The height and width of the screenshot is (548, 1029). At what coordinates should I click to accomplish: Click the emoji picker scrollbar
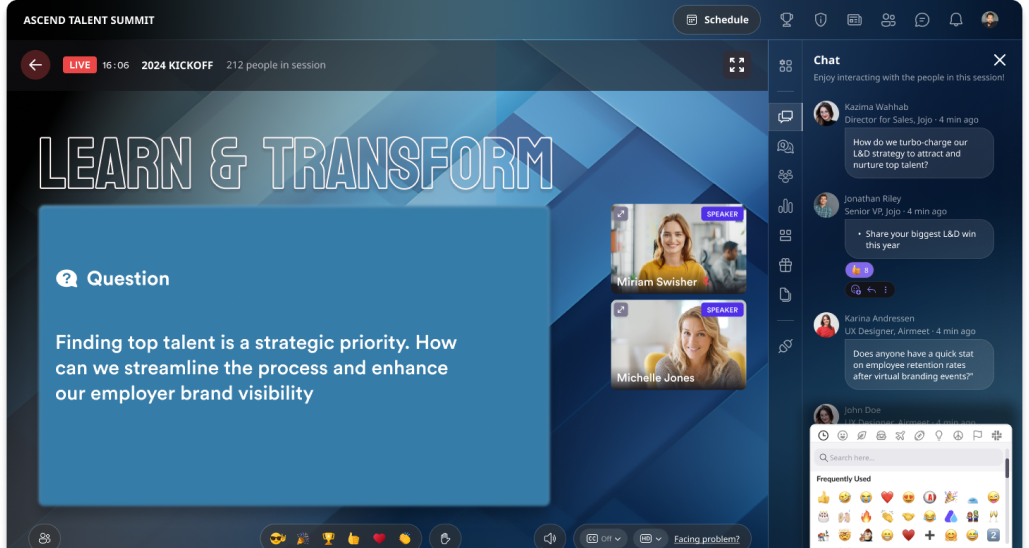[1007, 468]
